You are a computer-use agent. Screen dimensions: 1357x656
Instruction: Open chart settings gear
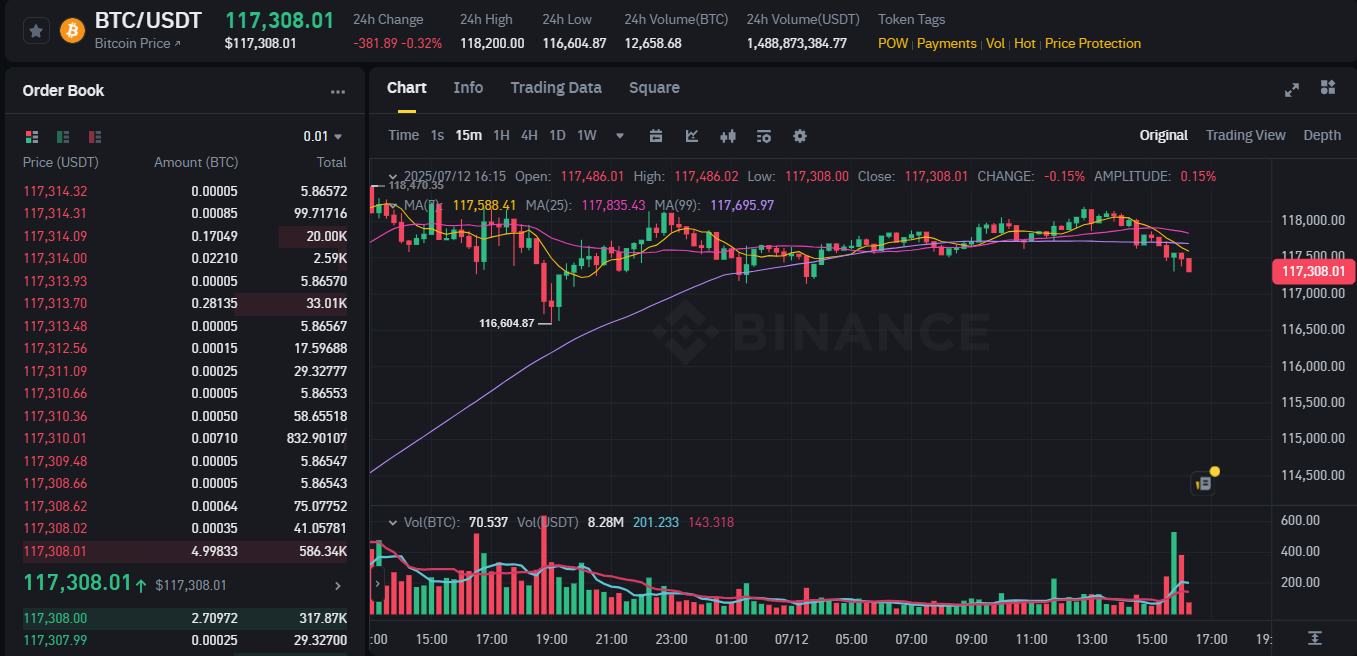coord(800,136)
